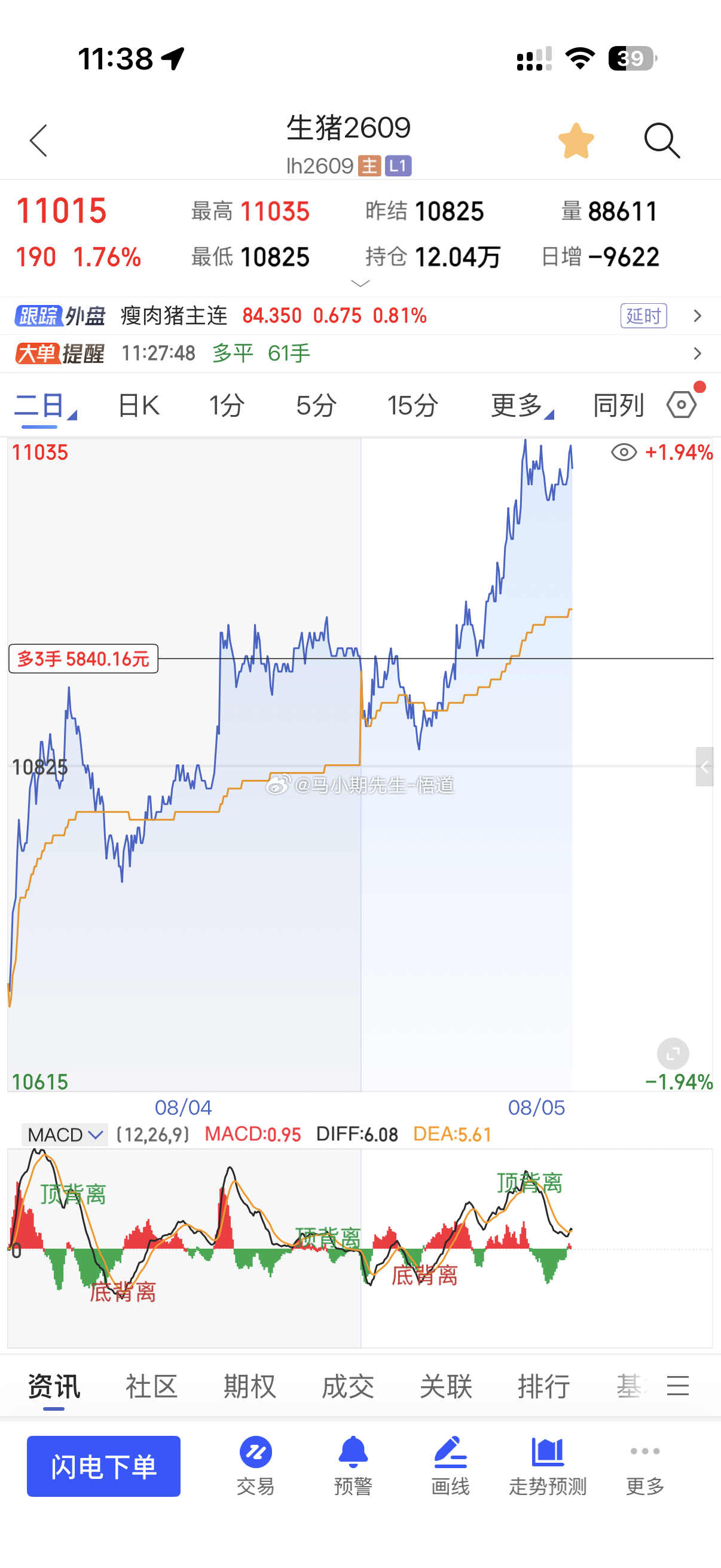
Task: Open the 更多 three-dots menu
Action: [645, 1466]
